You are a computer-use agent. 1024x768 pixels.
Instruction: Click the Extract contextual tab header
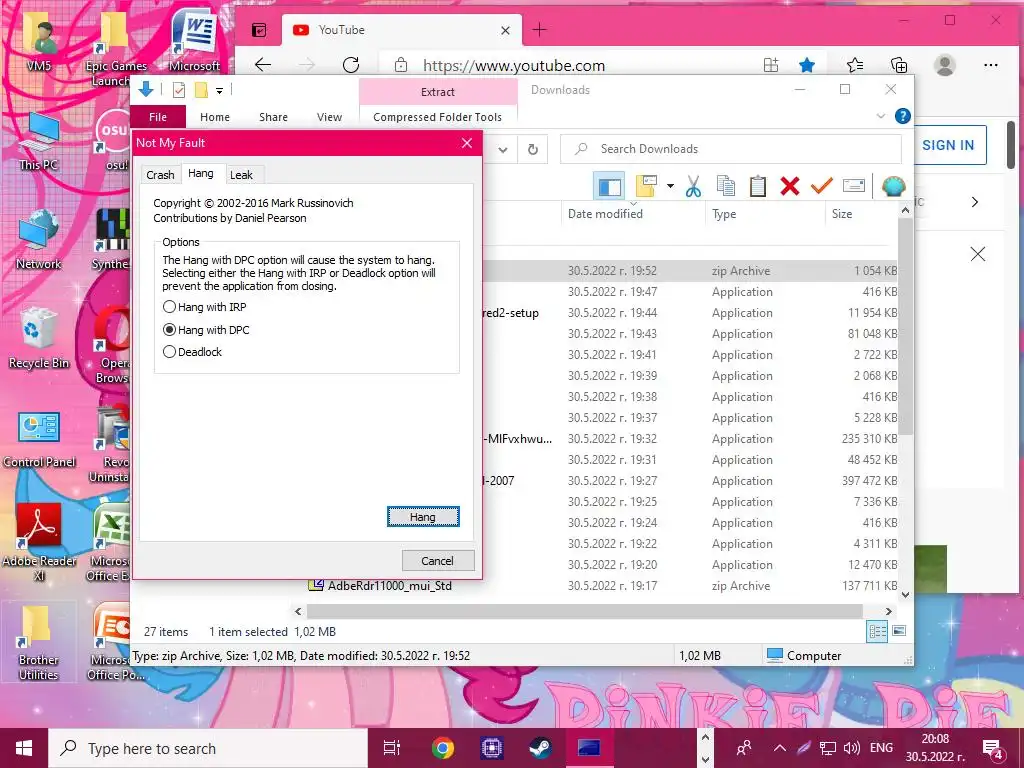pos(438,92)
